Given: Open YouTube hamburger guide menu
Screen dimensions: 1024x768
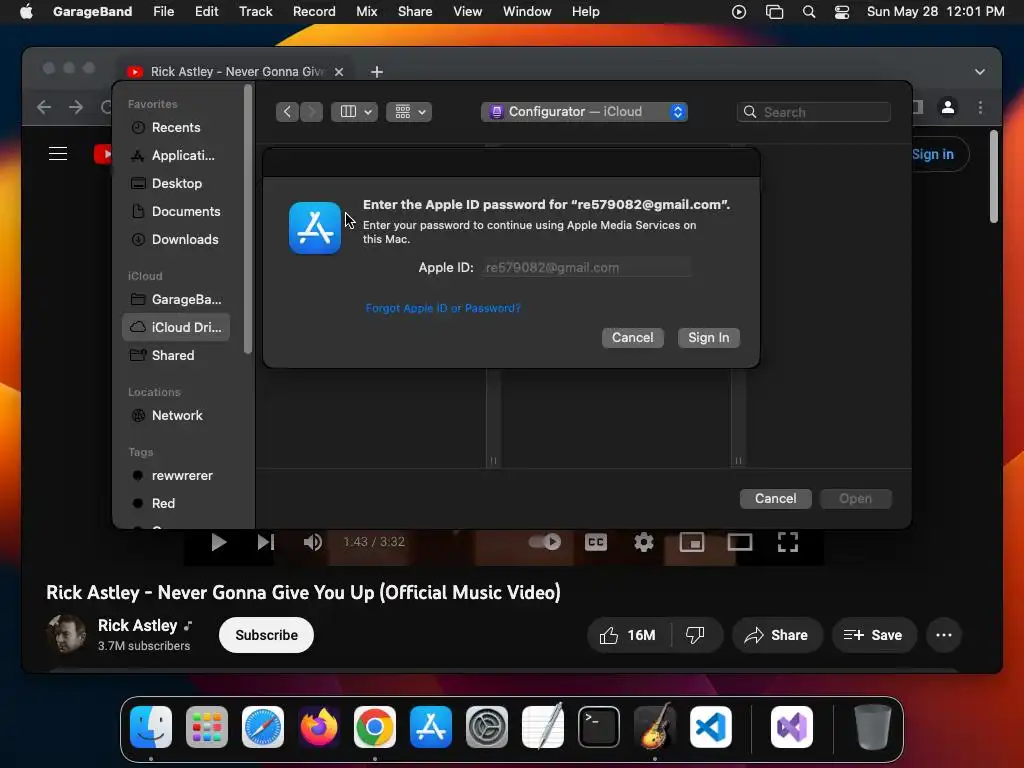Looking at the screenshot, I should click(x=58, y=154).
